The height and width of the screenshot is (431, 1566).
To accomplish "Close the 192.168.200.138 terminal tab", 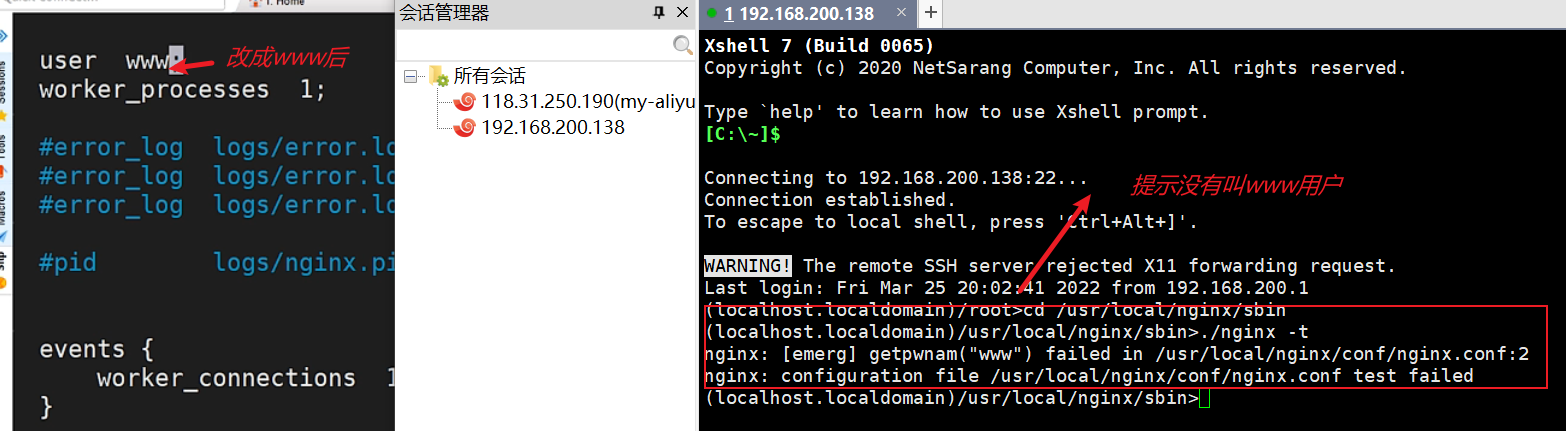I will point(902,13).
